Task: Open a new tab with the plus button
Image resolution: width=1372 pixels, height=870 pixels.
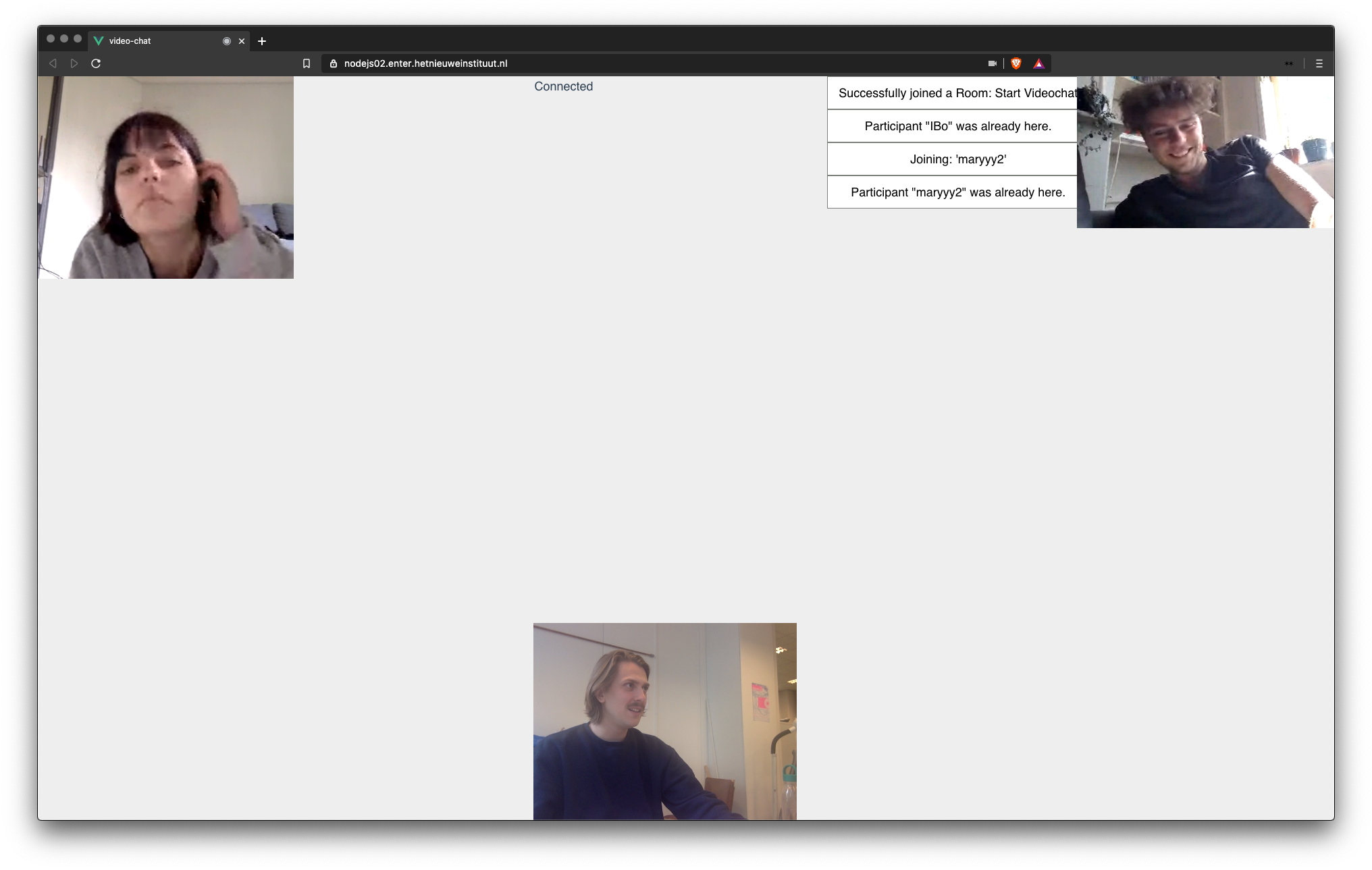Action: coord(262,41)
